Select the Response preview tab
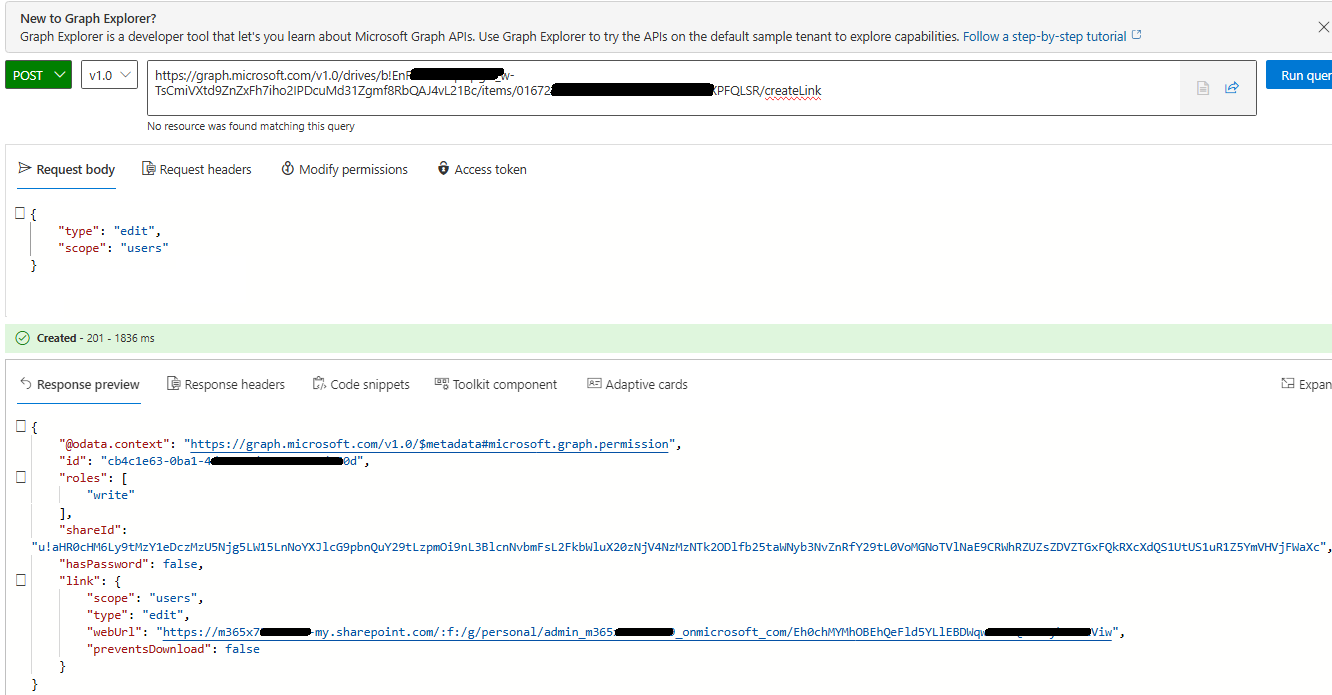1332x695 pixels. coord(80,384)
